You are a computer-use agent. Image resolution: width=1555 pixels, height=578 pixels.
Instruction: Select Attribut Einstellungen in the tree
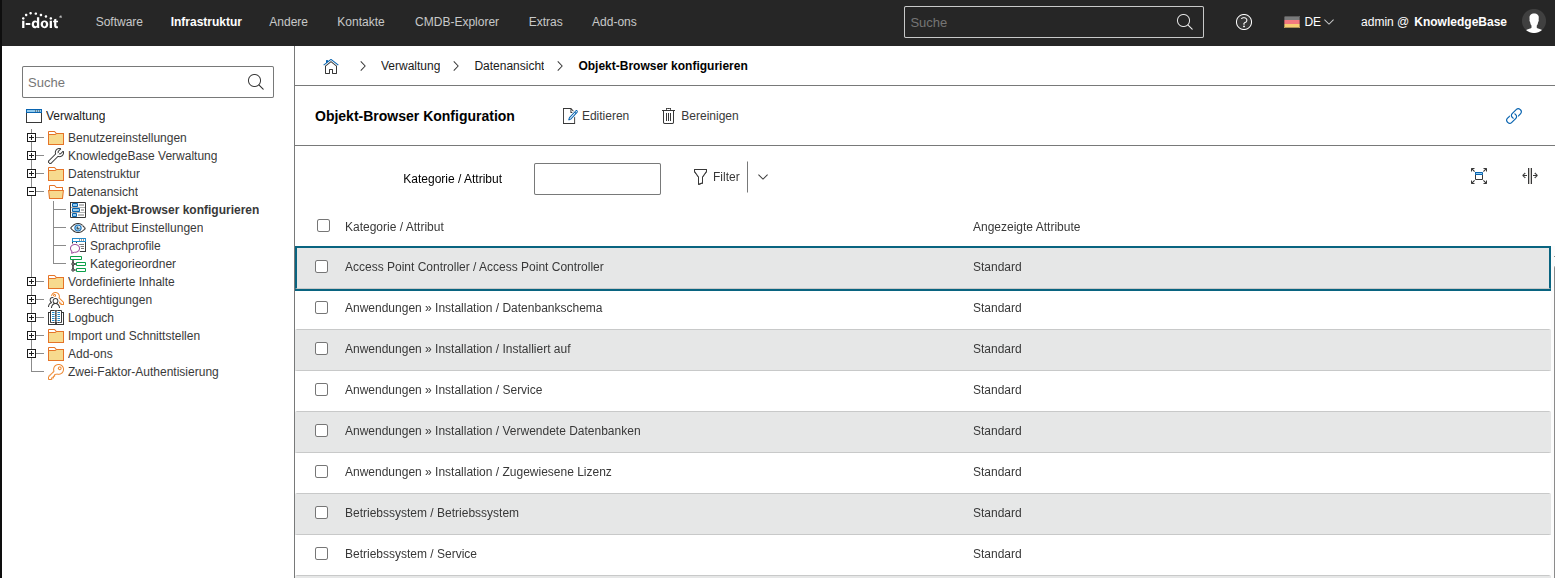click(x=146, y=228)
